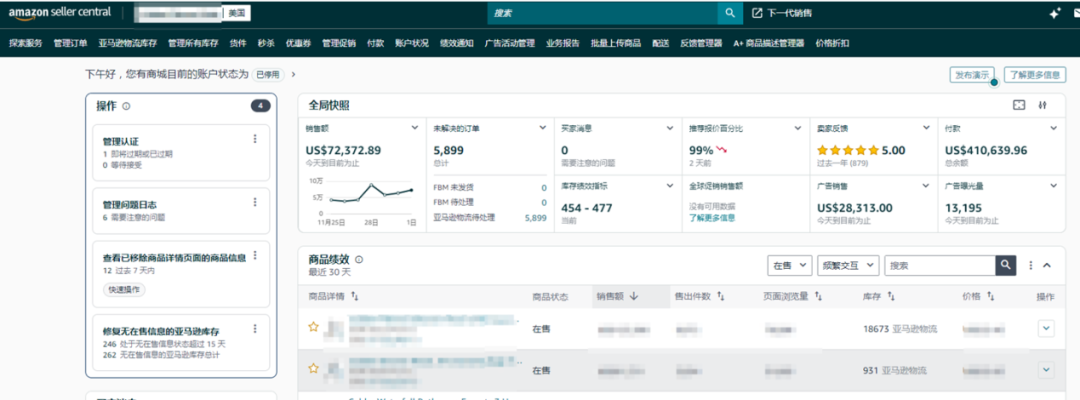Sort by 商品详情 column arrows
The width and height of the screenshot is (1080, 400).
click(355, 297)
